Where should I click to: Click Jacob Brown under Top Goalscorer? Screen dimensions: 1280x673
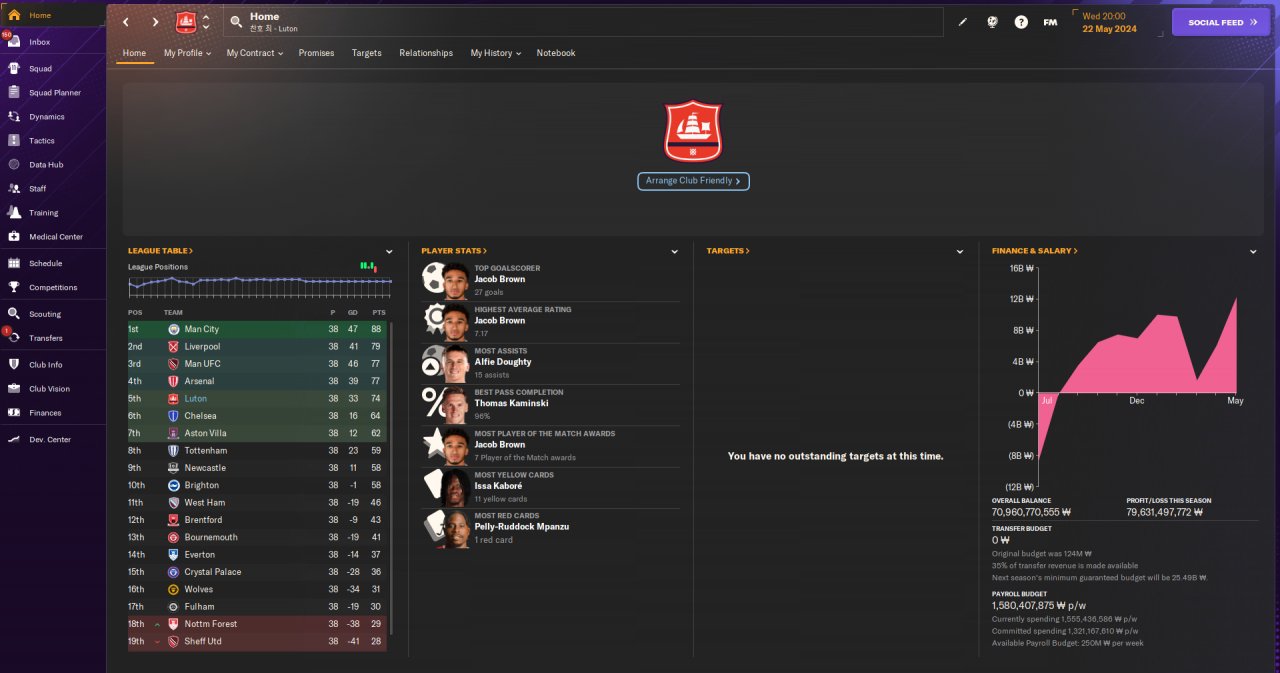(x=499, y=279)
